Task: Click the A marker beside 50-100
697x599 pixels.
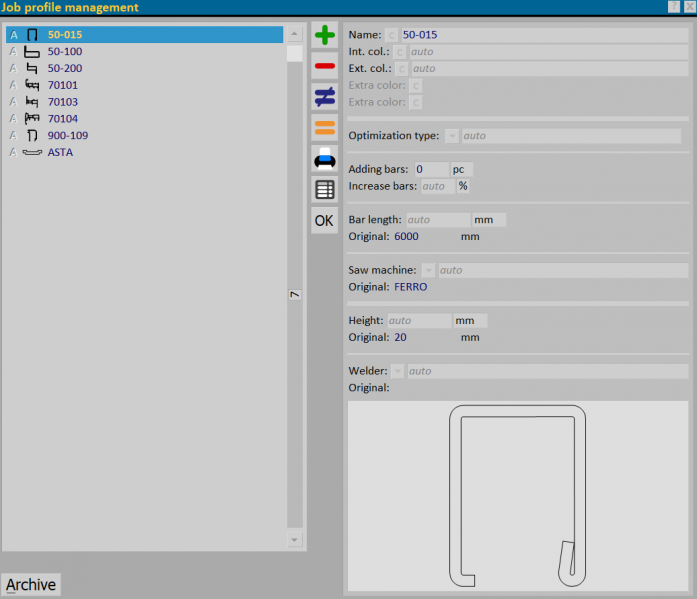Action: (13, 52)
